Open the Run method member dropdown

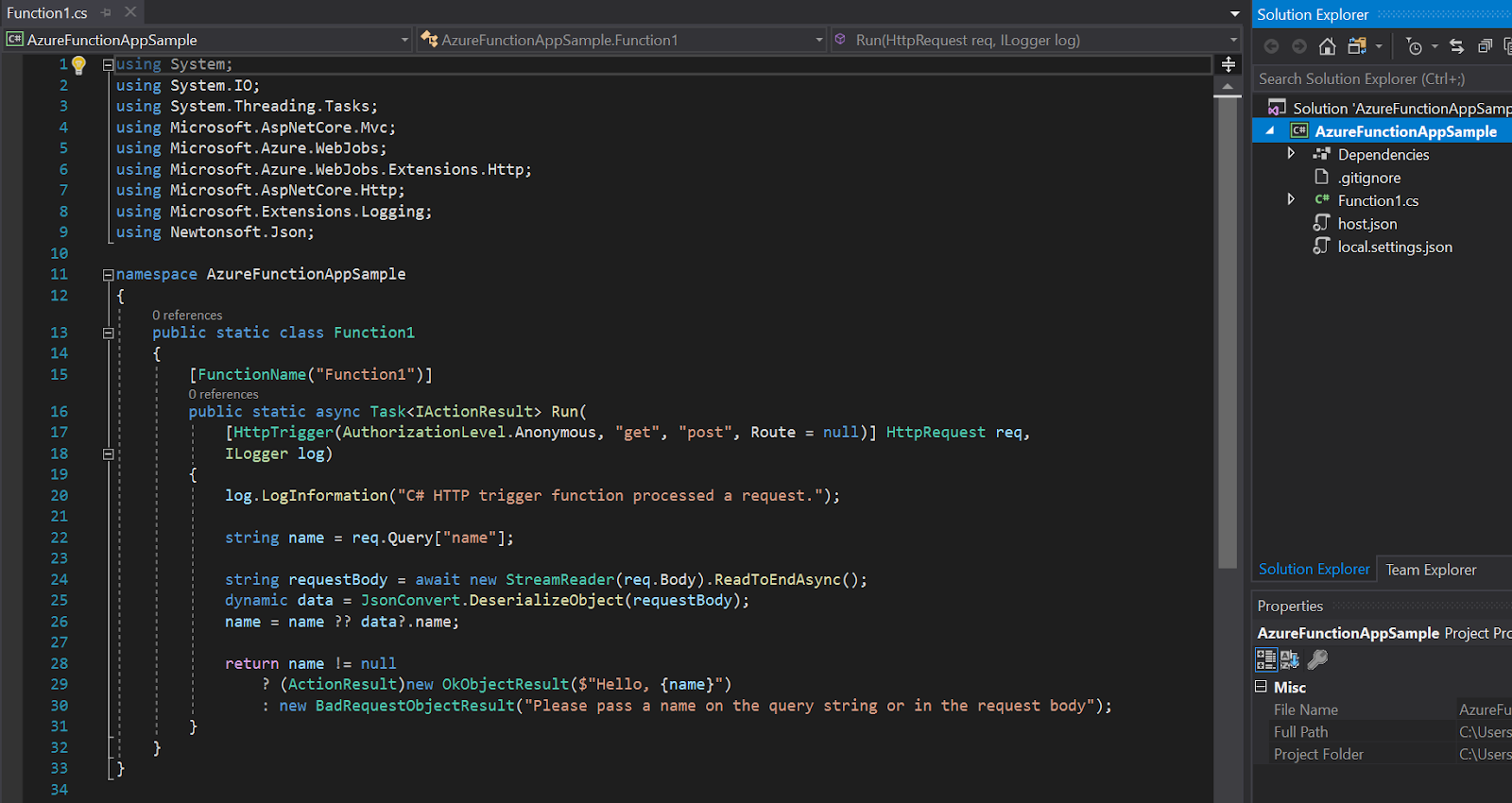tap(1232, 40)
